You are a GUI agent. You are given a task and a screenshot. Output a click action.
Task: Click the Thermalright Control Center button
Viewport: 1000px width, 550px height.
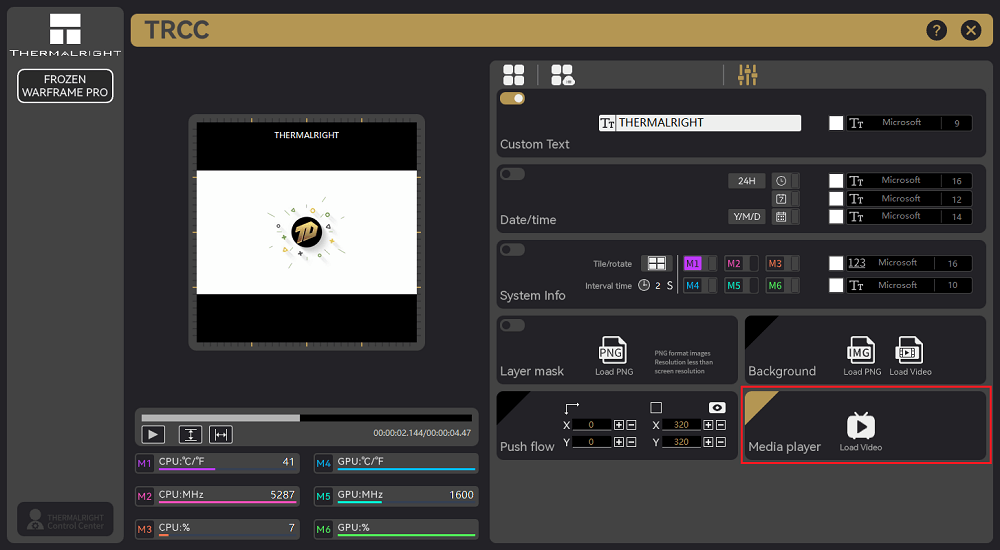click(x=65, y=519)
